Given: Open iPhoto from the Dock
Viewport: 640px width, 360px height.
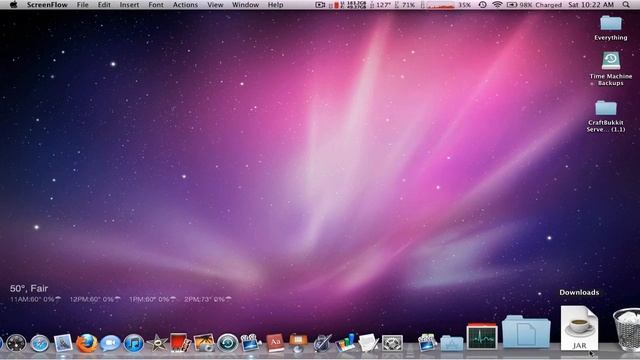Looking at the screenshot, I should click(x=204, y=343).
